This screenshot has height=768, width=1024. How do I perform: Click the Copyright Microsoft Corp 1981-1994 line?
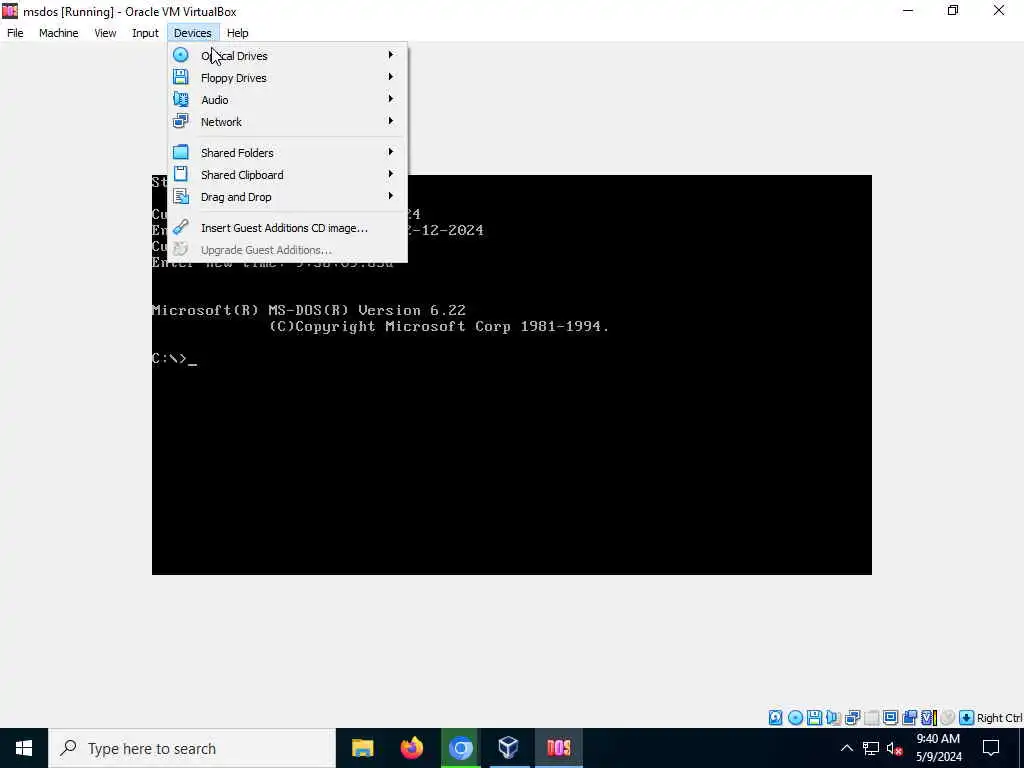(x=440, y=327)
